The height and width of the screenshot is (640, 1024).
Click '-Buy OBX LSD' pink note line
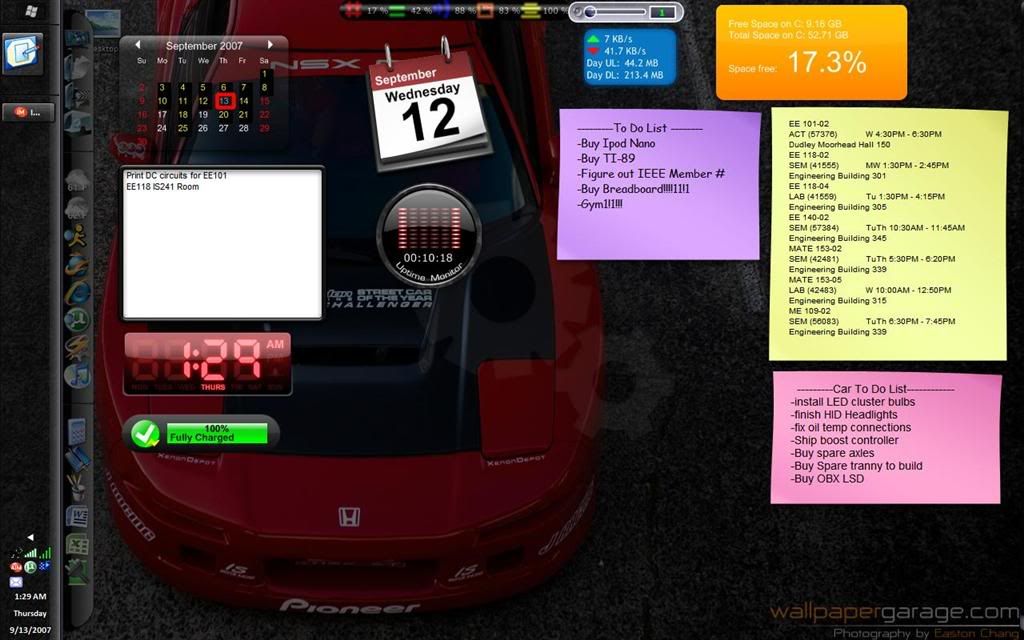pos(827,479)
